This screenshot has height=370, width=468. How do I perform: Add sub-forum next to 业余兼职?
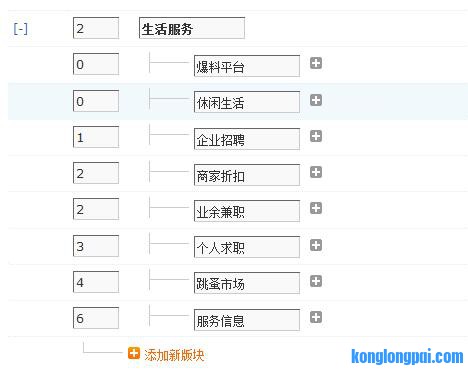click(x=316, y=208)
